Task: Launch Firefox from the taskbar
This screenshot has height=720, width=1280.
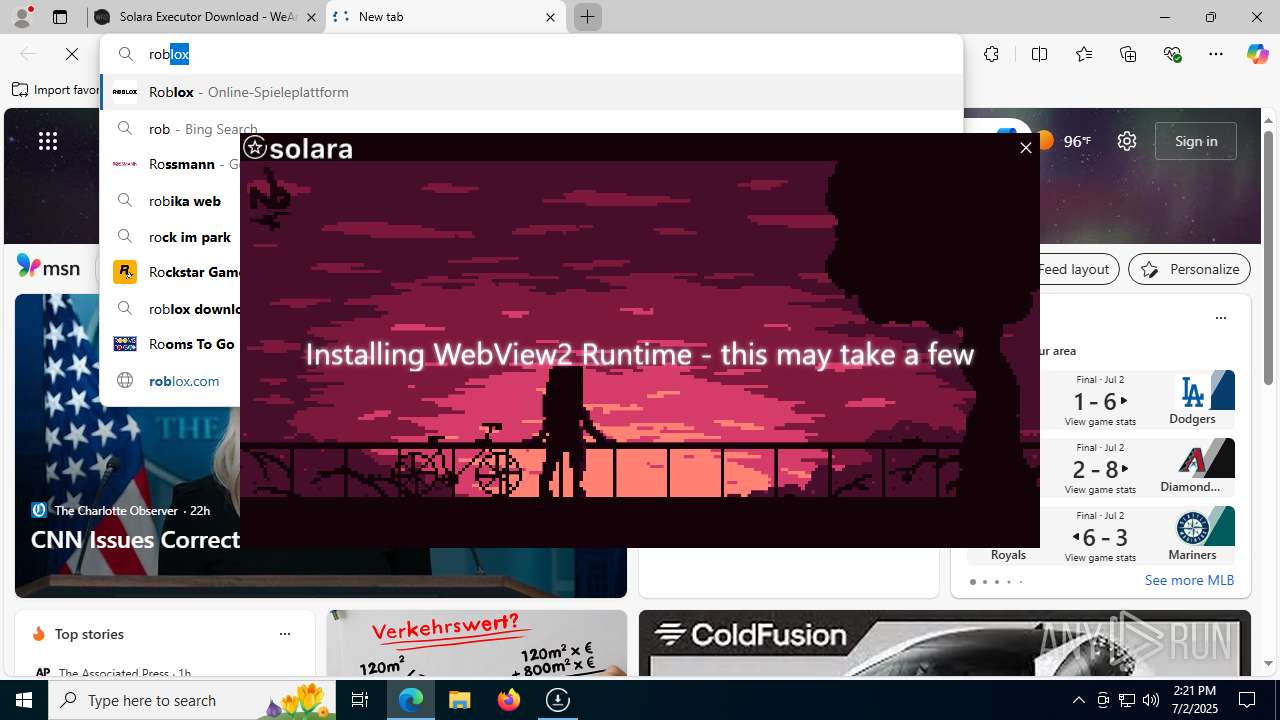Action: (509, 700)
